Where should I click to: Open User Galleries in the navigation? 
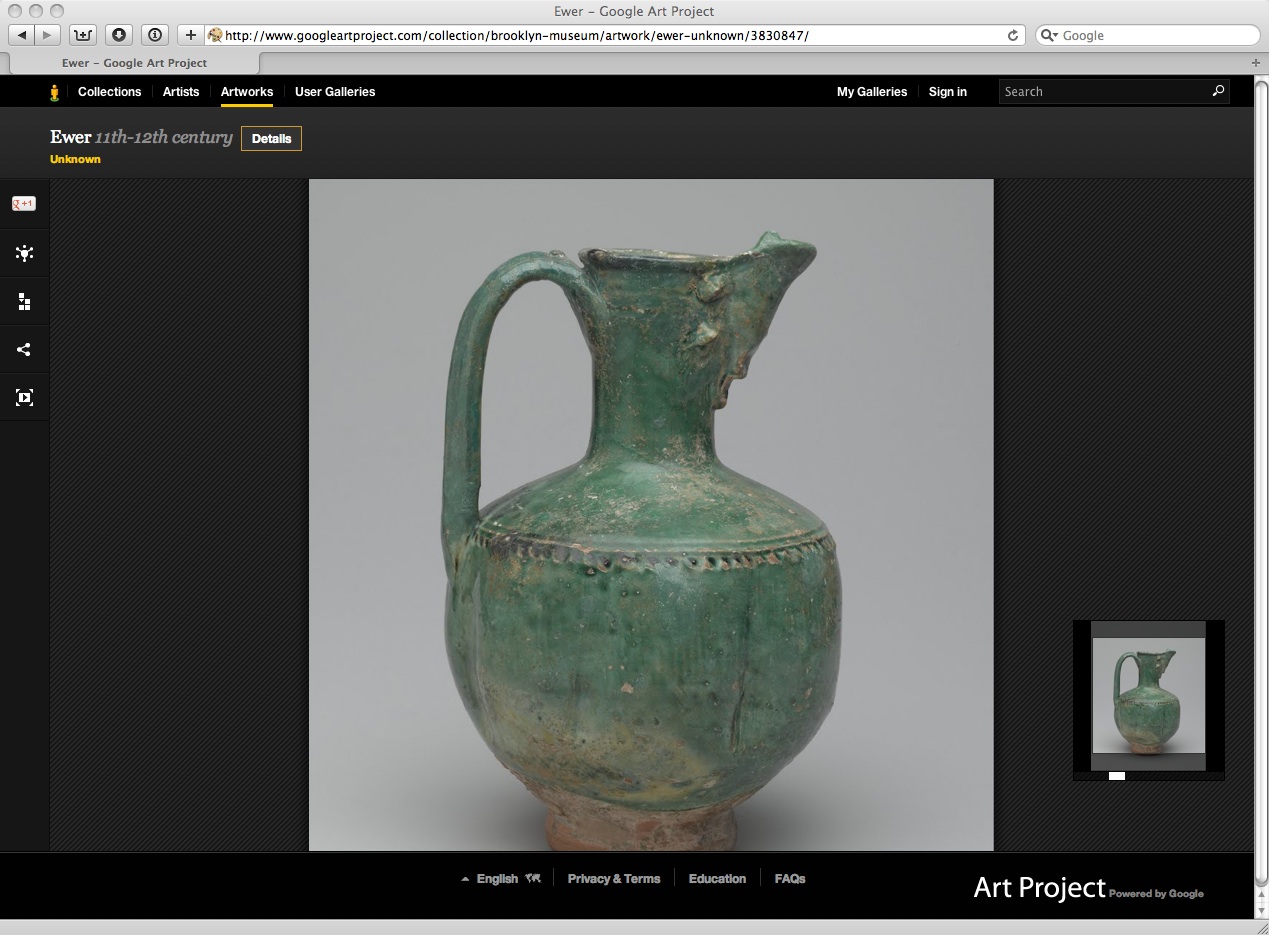[335, 91]
